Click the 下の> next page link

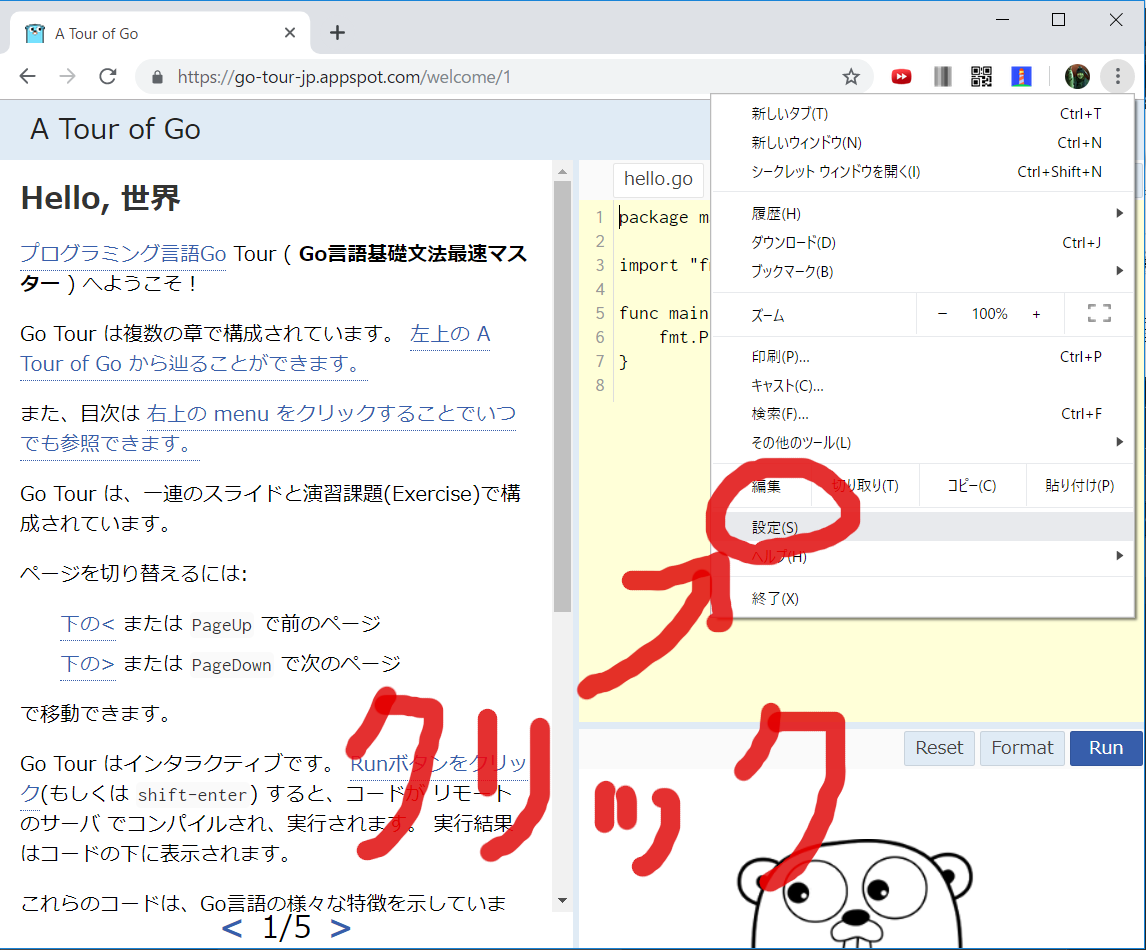[x=88, y=664]
